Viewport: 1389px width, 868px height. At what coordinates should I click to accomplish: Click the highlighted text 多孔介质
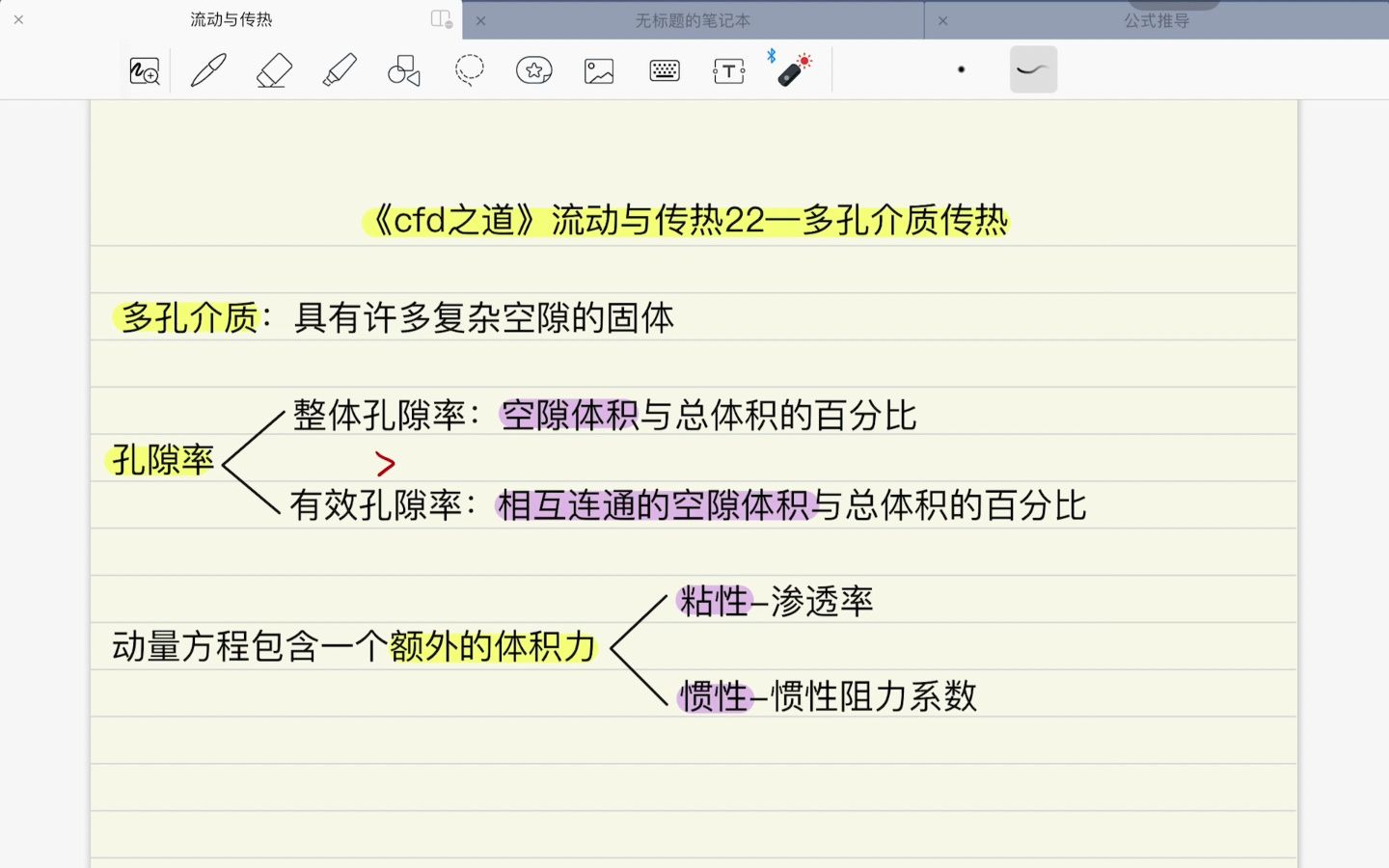click(189, 317)
